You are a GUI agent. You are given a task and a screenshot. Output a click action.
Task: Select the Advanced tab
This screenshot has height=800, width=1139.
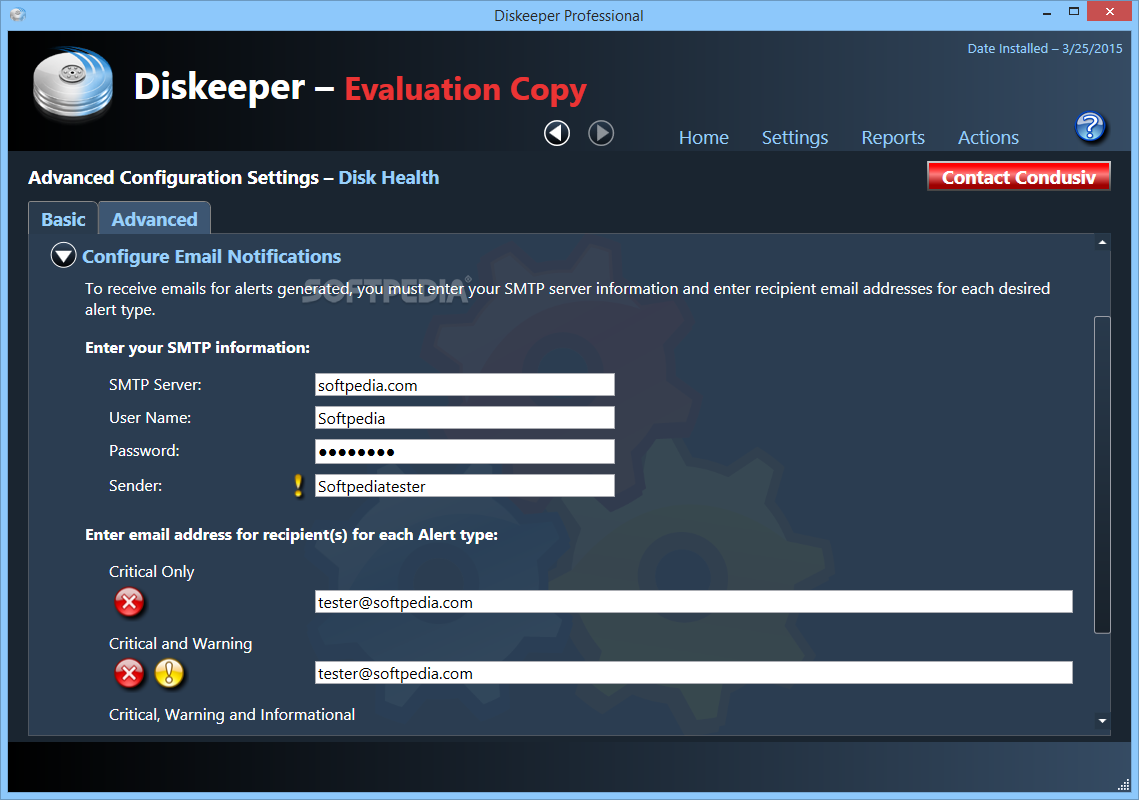[154, 219]
